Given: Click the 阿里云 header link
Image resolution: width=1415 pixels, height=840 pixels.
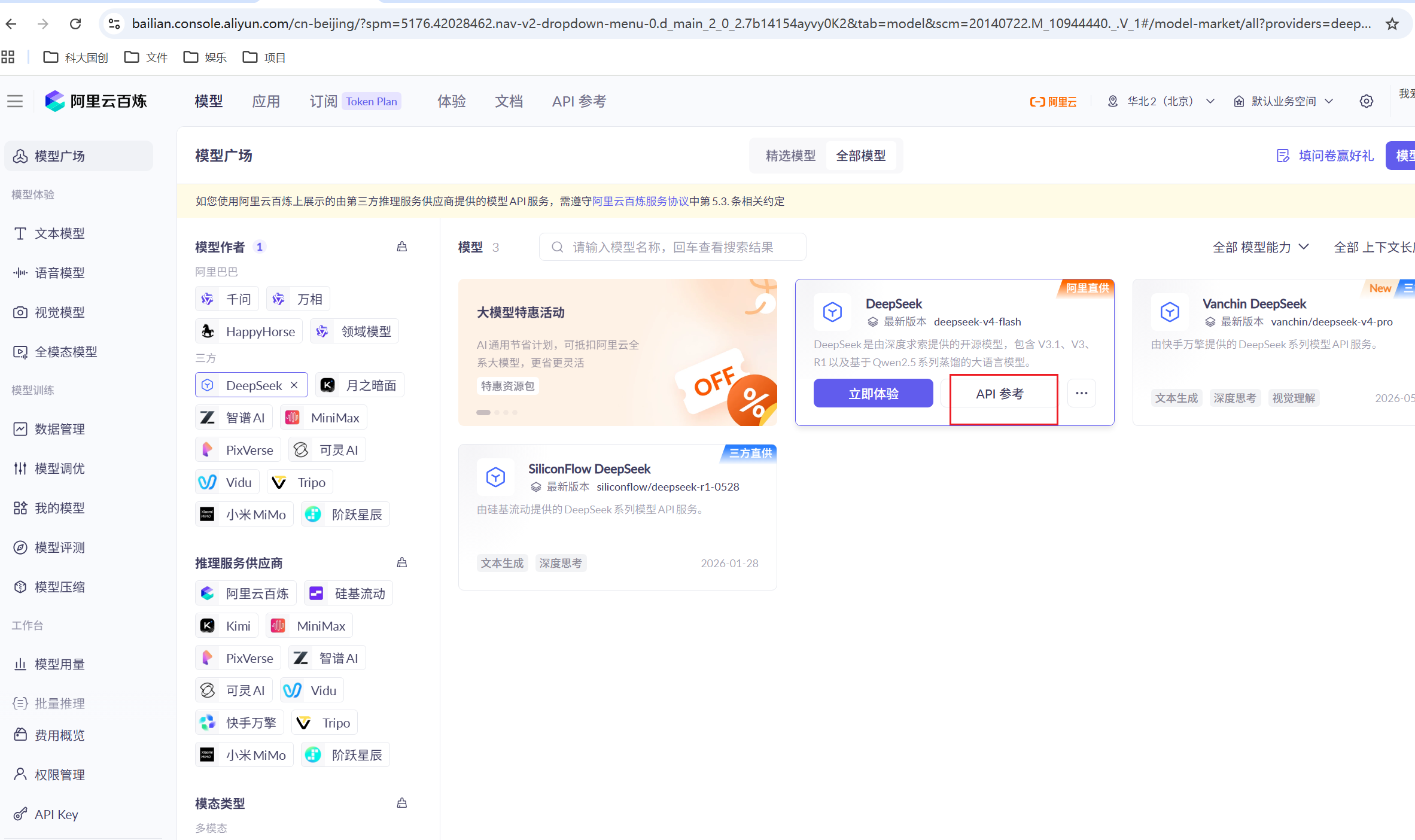Looking at the screenshot, I should [x=1053, y=102].
